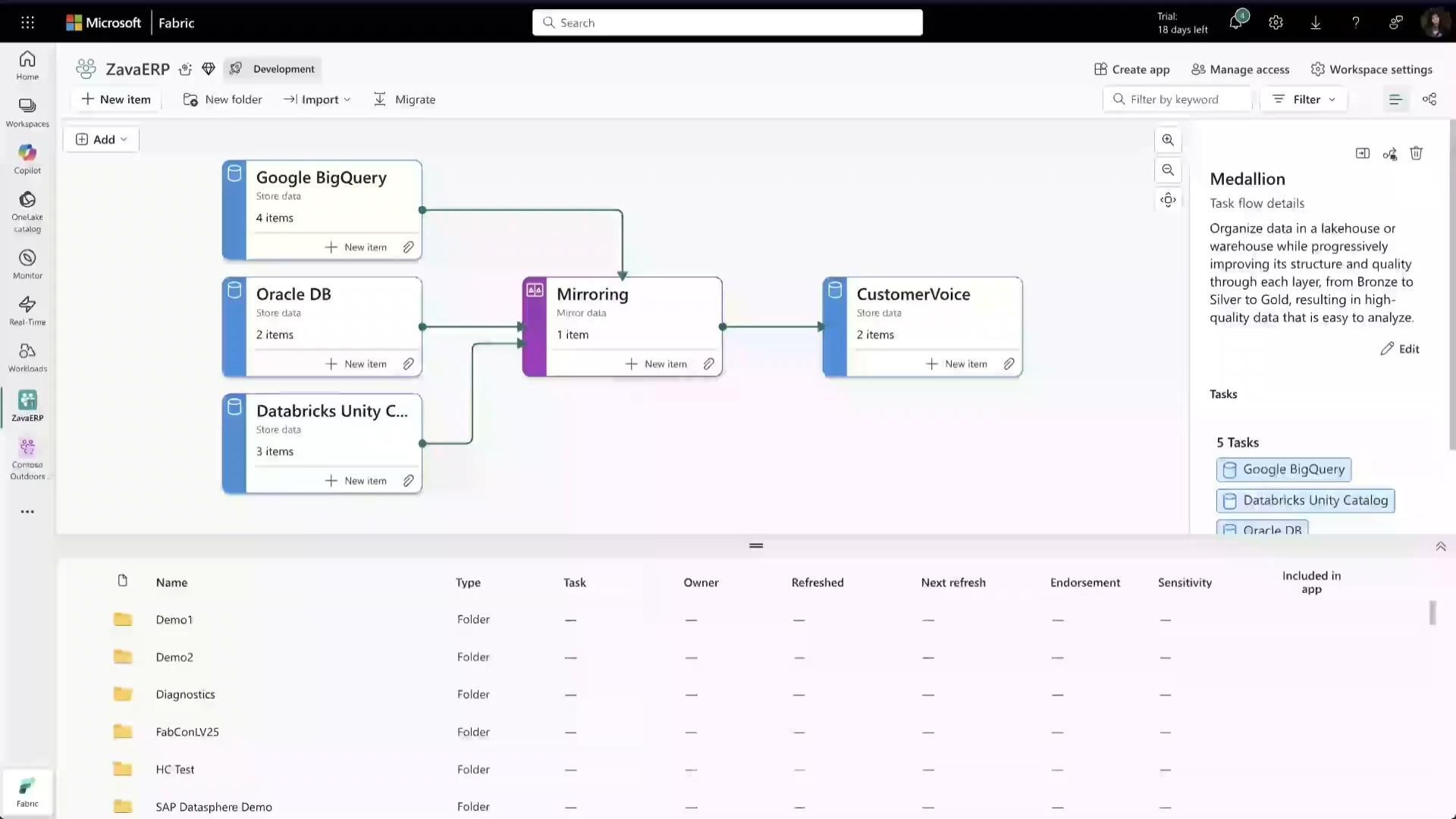Zoom in on the task flow canvas
The image size is (1456, 819).
coord(1168,140)
